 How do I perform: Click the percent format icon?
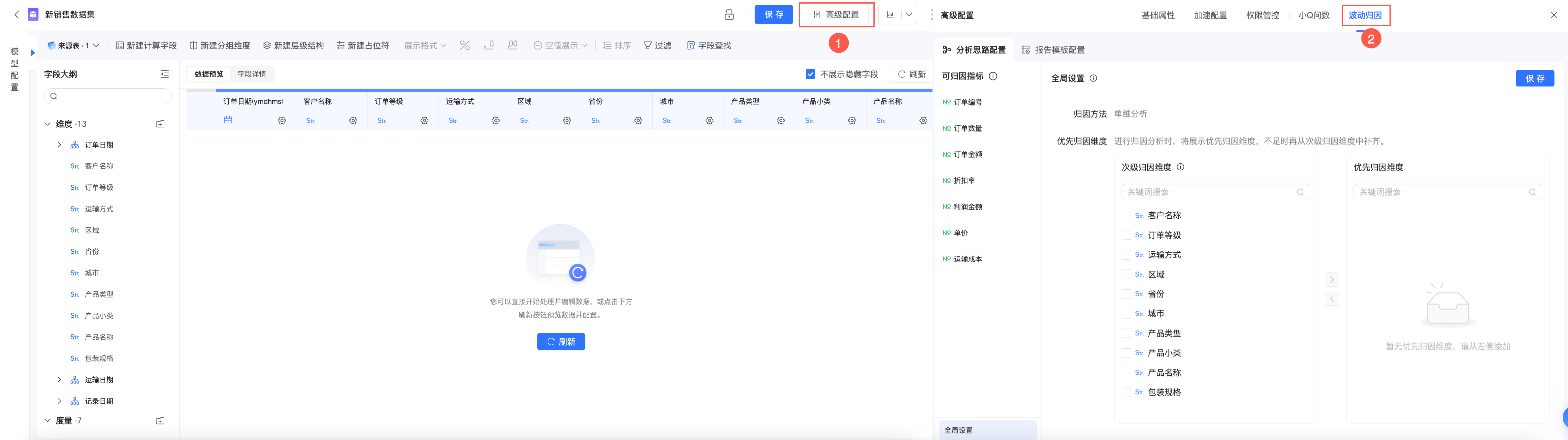click(x=465, y=46)
